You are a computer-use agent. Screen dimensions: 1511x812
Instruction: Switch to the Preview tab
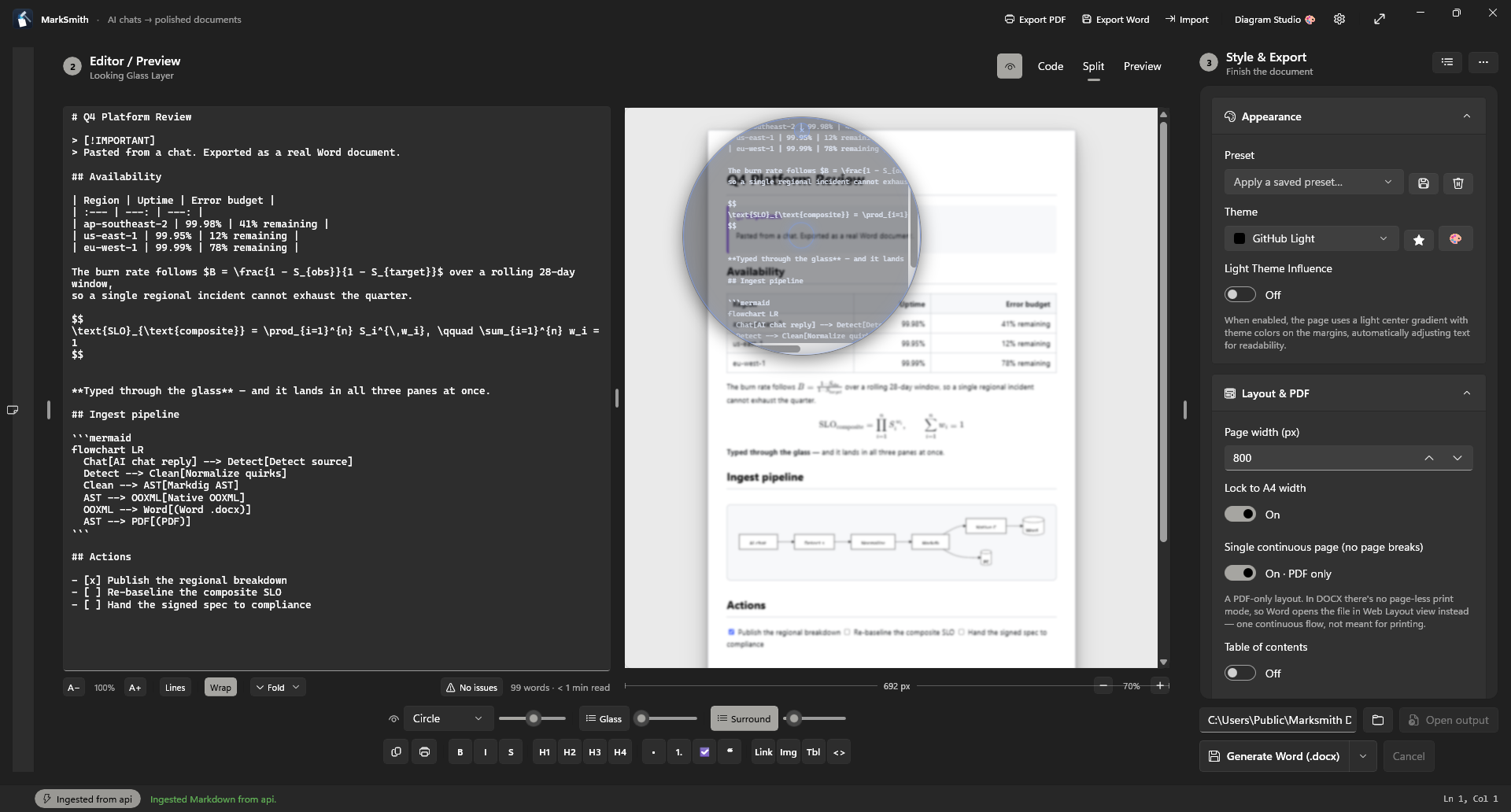coord(1142,67)
